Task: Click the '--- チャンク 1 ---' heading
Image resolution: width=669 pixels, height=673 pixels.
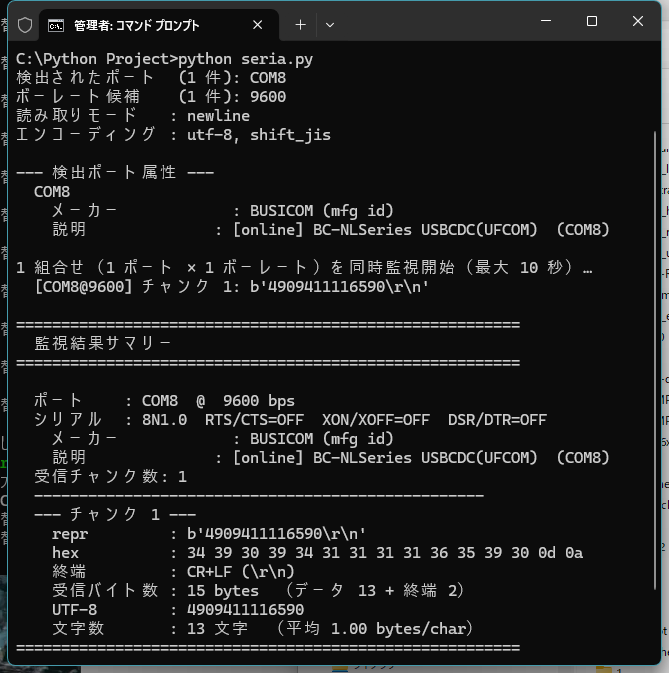Action: click(115, 515)
